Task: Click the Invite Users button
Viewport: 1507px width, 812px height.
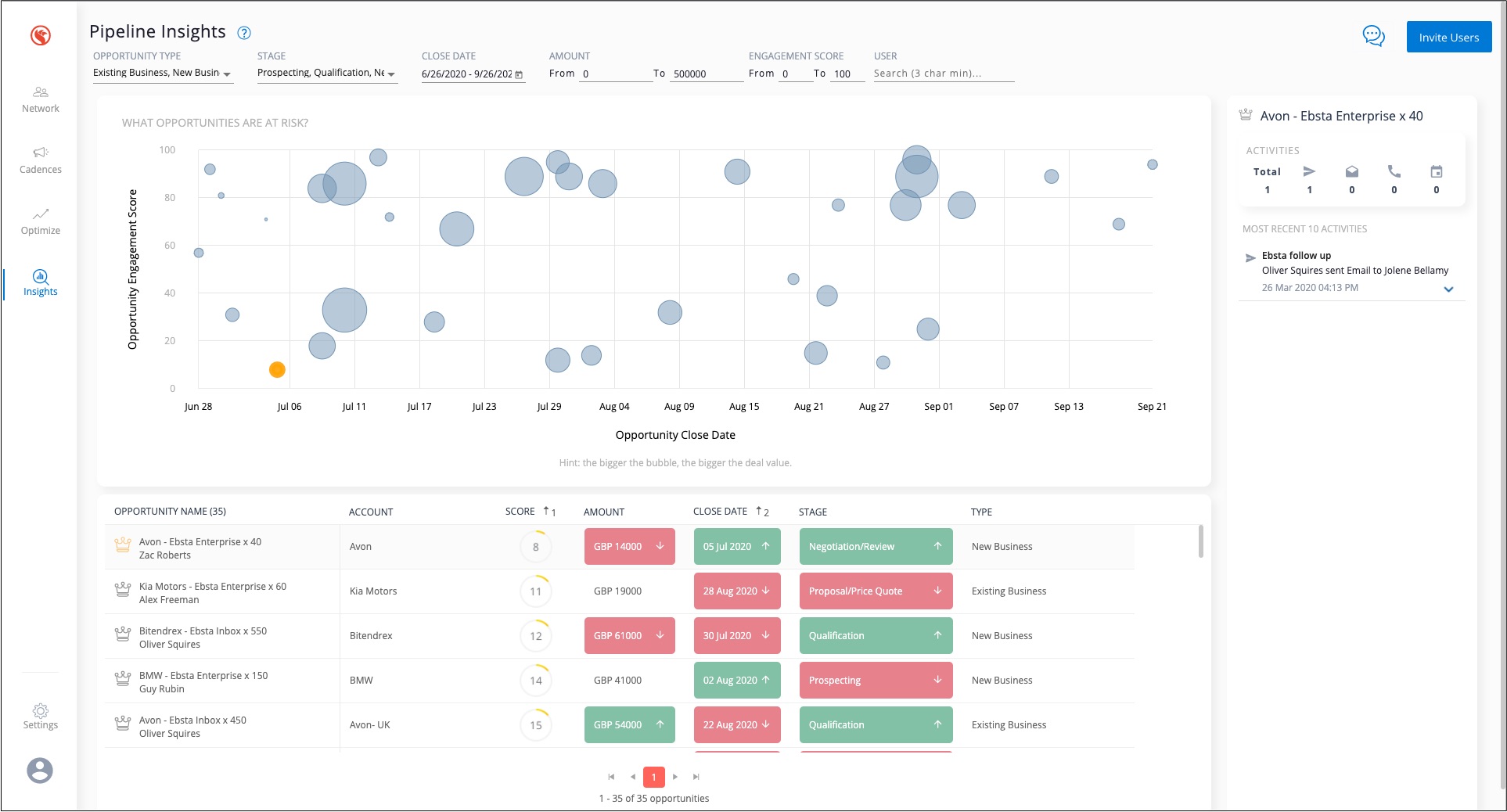Action: 1448,38
